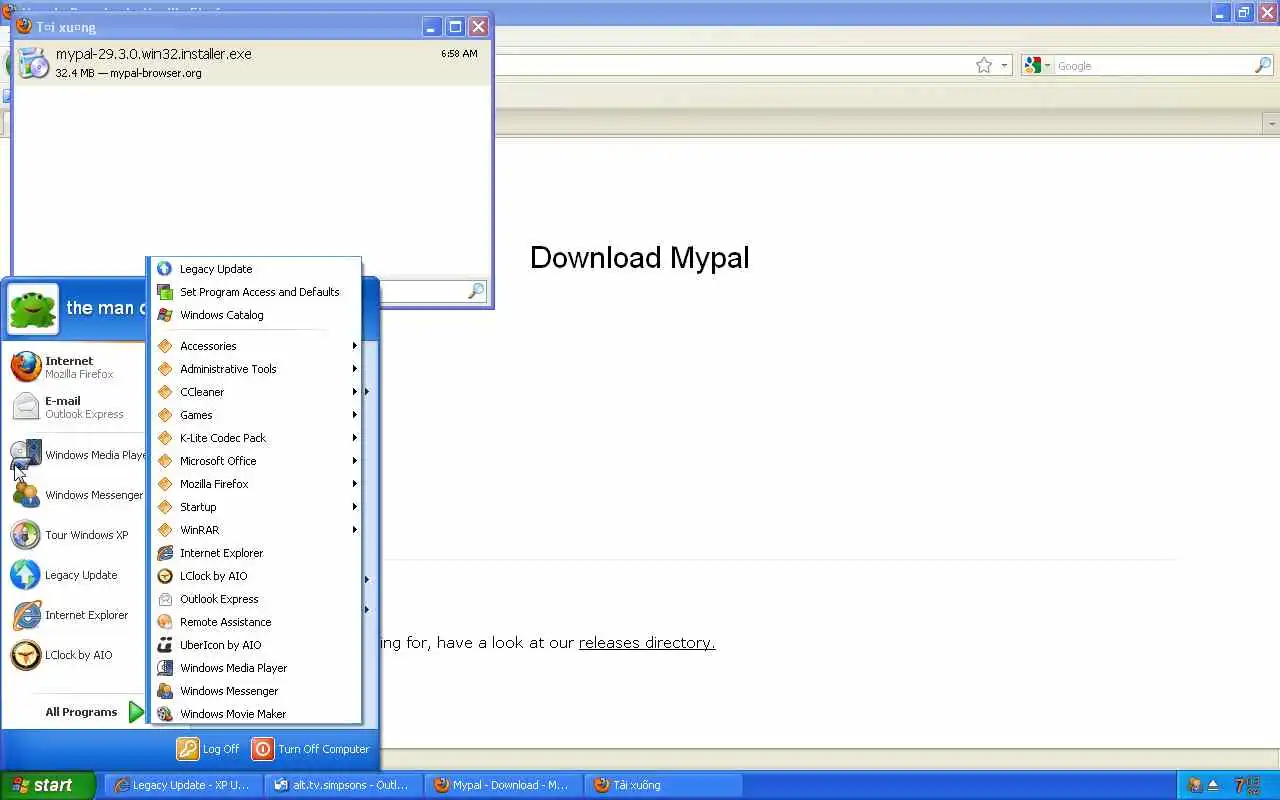This screenshot has width=1280, height=800.
Task: Click the Remote Assistance icon
Action: click(165, 622)
